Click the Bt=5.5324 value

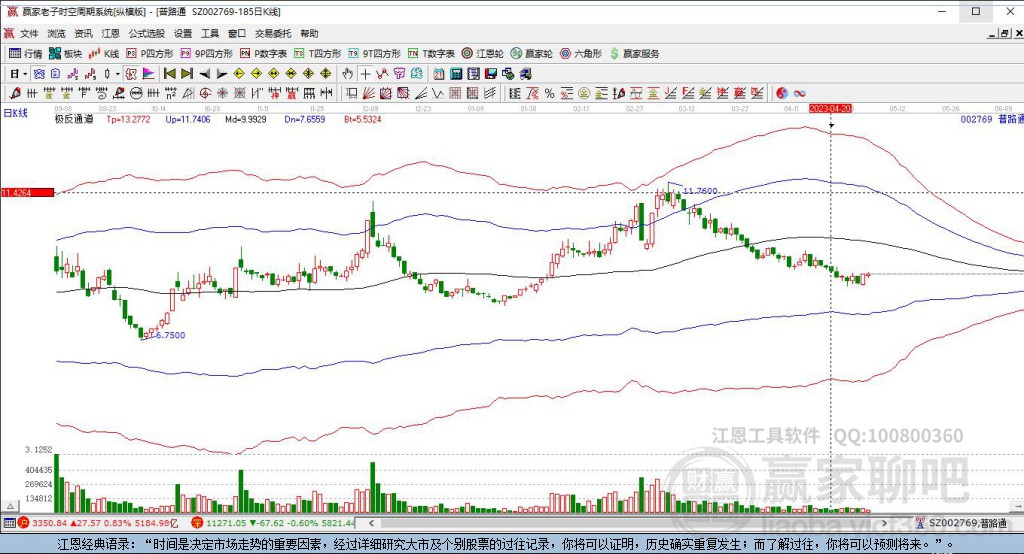tap(362, 120)
